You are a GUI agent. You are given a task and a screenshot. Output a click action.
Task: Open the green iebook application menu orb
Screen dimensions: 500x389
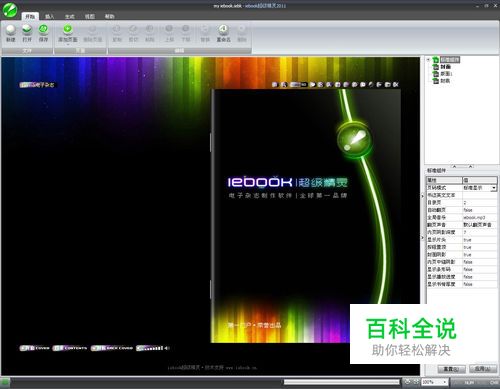tap(10, 10)
